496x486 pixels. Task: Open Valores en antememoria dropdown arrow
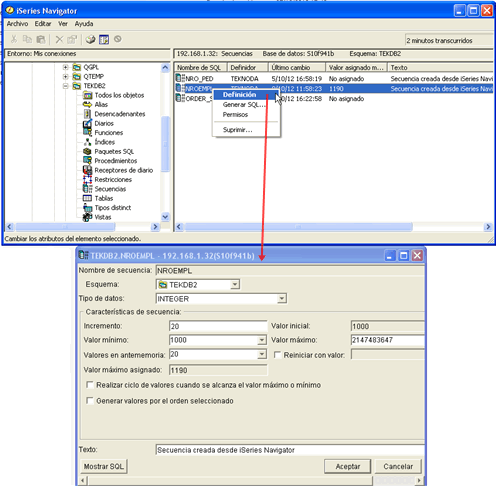coord(262,354)
